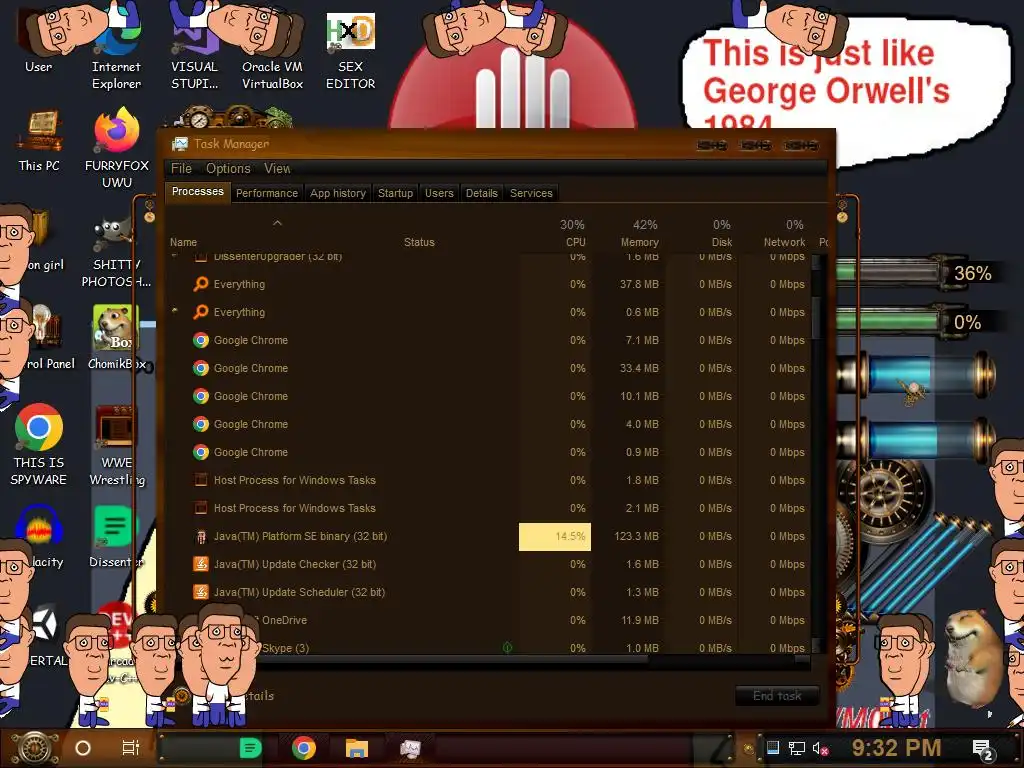Open the File menu in Task Manager

[x=181, y=168]
